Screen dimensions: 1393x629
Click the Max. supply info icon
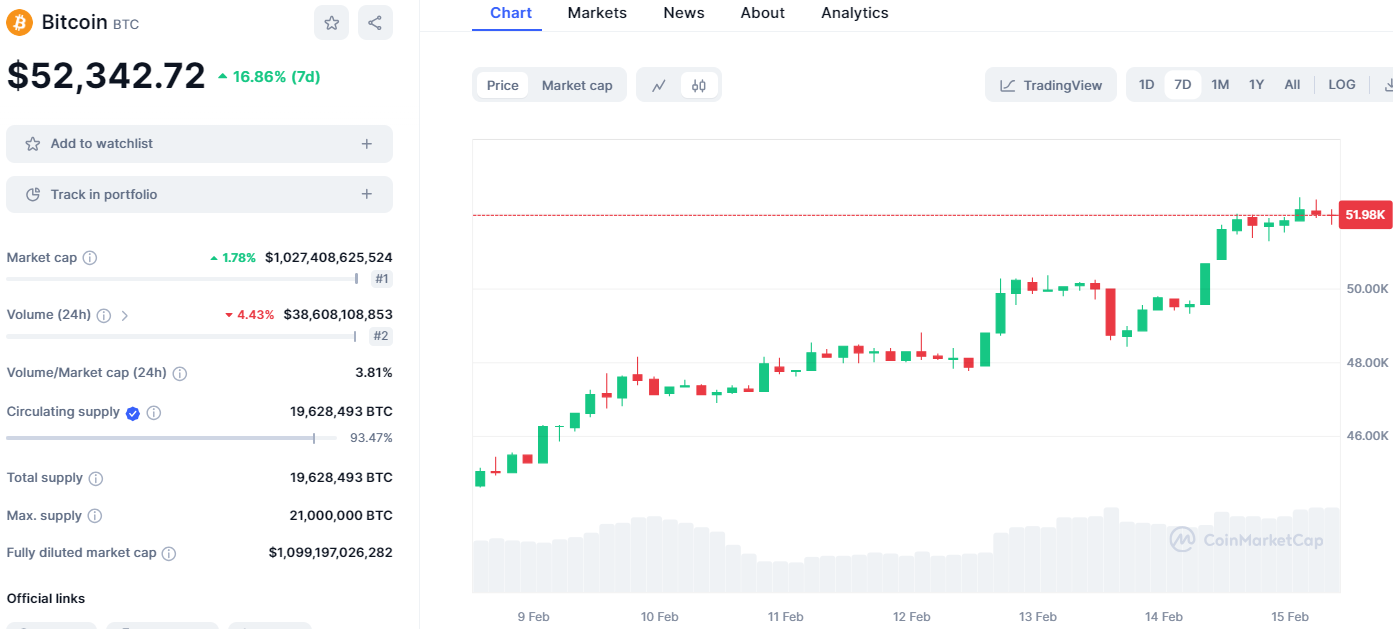95,516
